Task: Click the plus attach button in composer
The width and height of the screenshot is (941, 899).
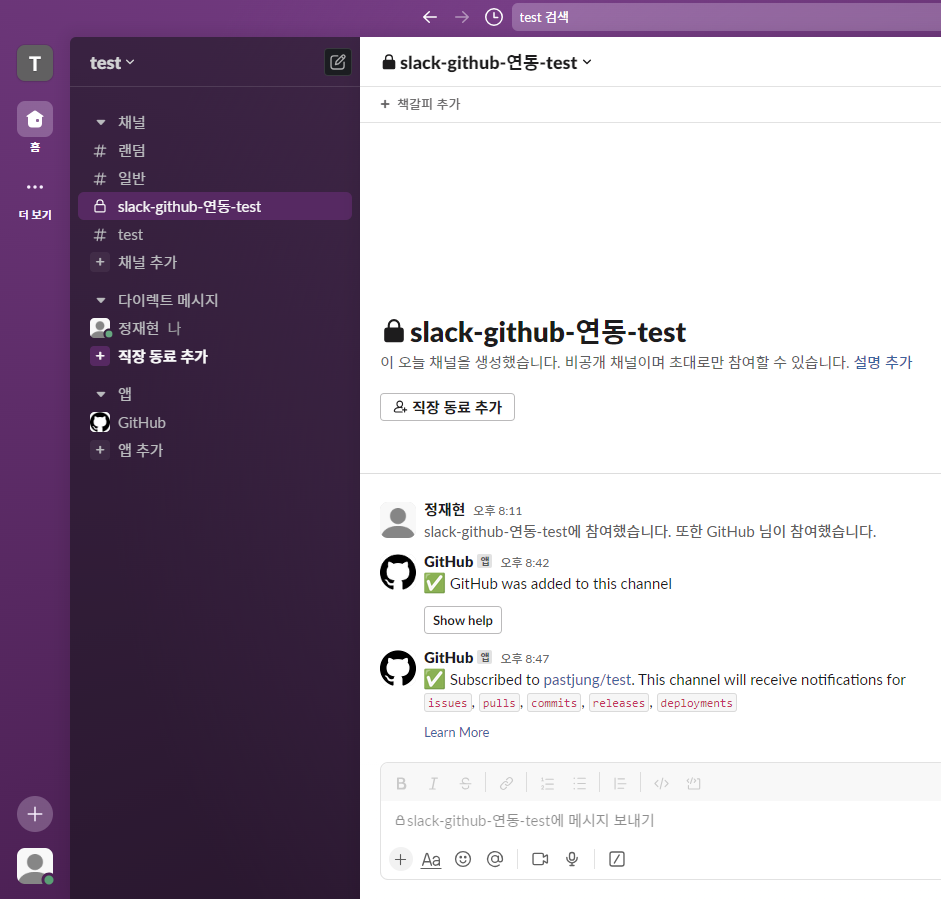Action: 400,859
